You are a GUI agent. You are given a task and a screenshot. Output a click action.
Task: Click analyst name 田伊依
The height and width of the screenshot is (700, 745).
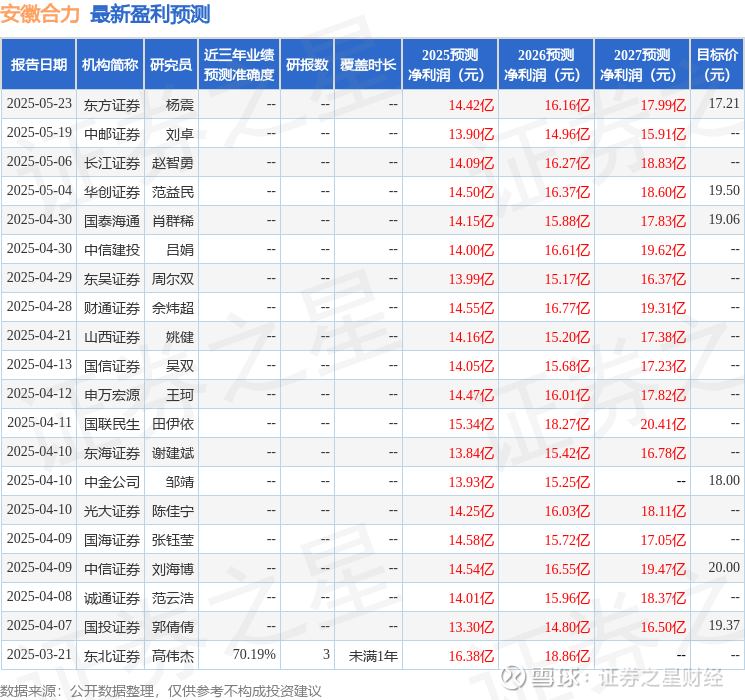[172, 424]
